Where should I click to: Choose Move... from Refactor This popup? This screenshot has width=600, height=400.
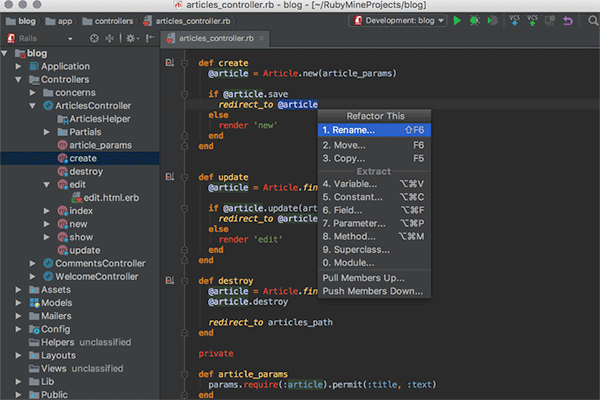pyautogui.click(x=374, y=145)
